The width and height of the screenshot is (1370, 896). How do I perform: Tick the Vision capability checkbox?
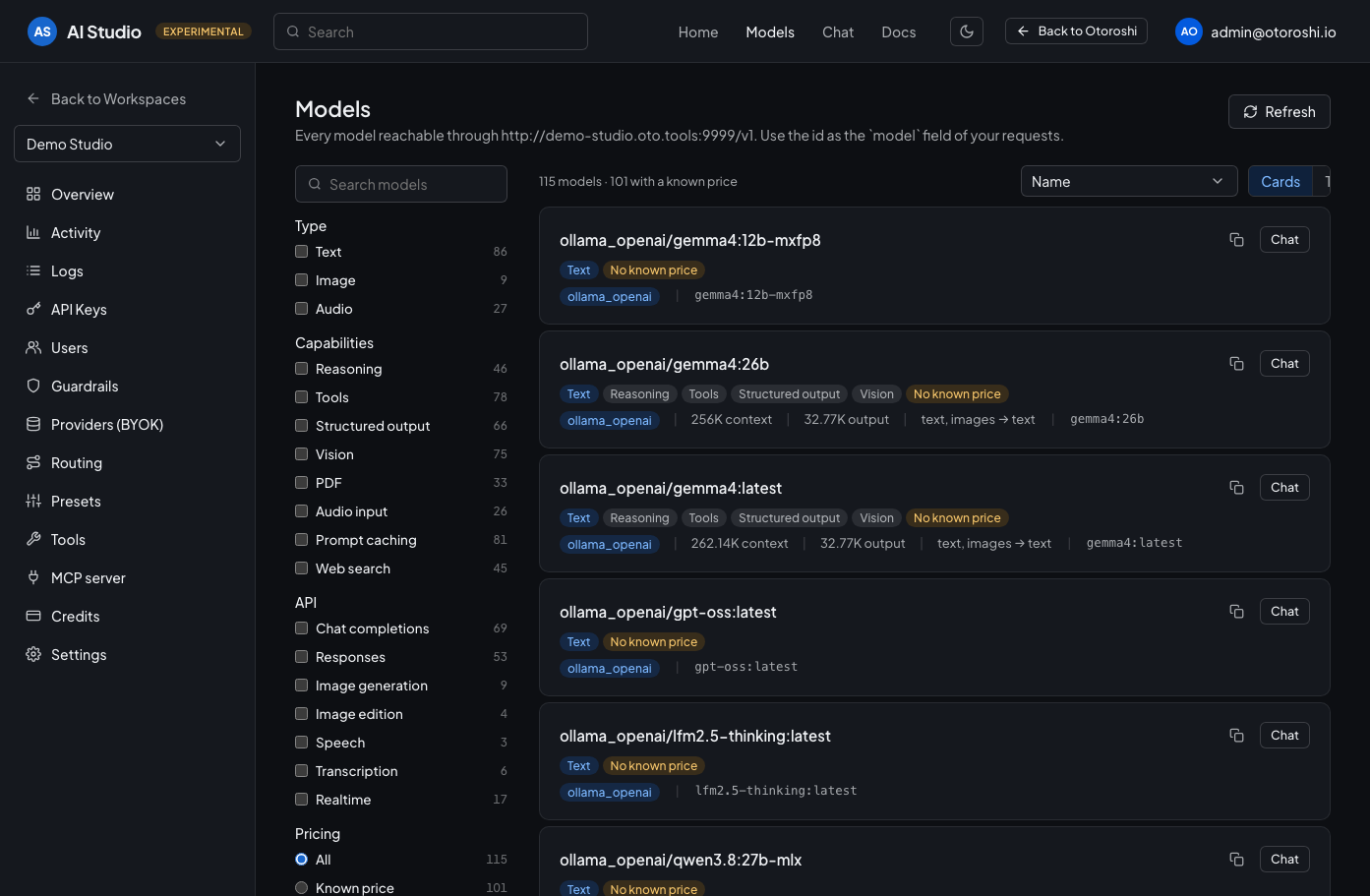coord(302,453)
